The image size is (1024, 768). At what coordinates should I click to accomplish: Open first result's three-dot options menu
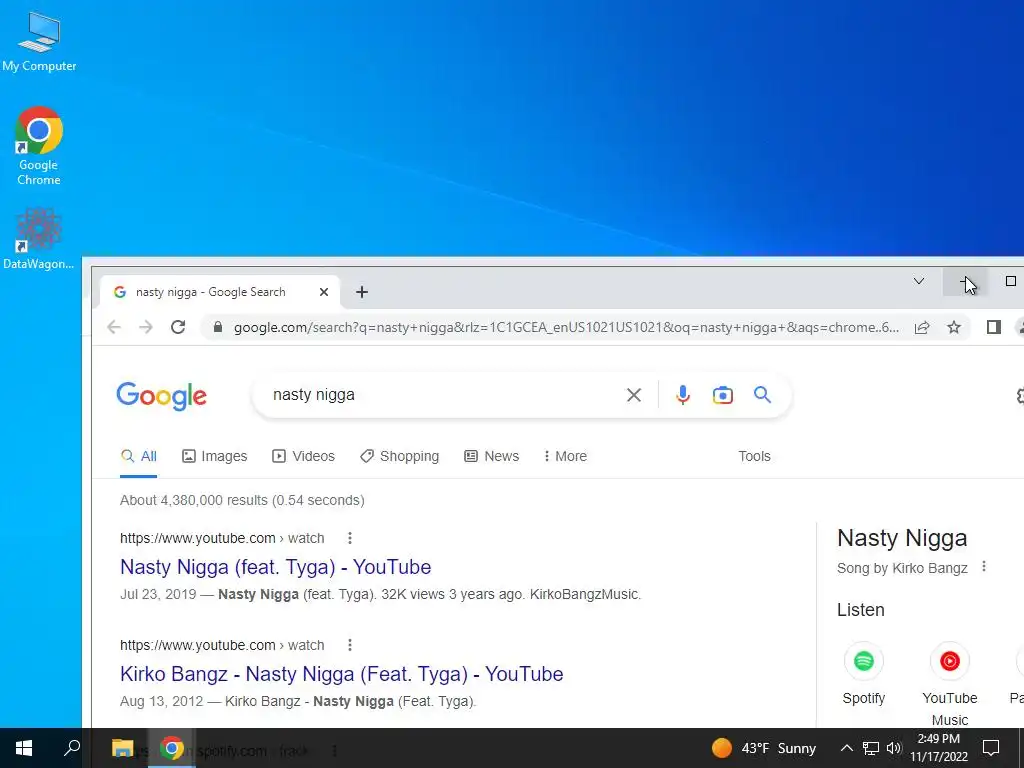tap(350, 537)
